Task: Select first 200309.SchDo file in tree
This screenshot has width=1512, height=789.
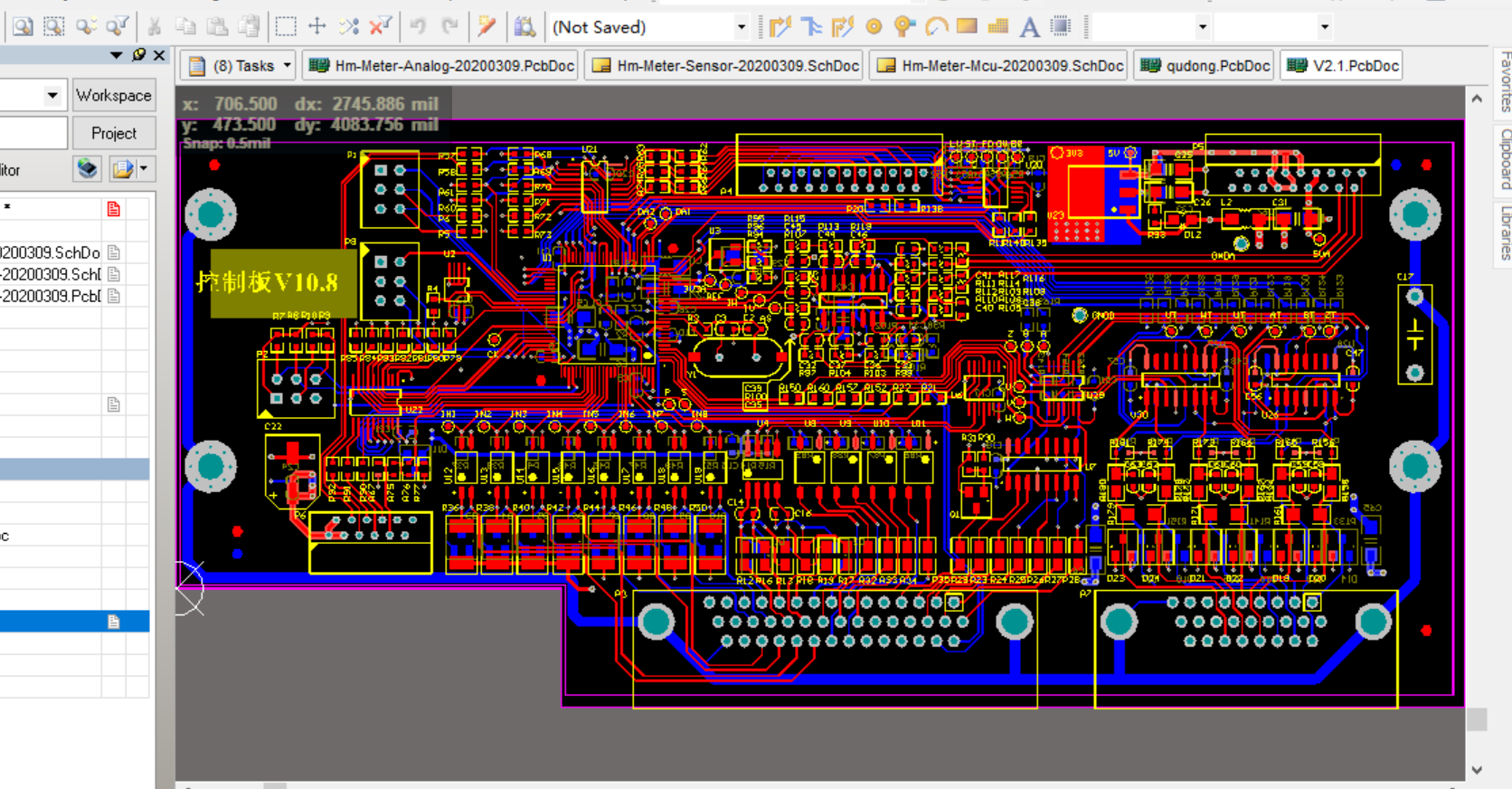Action: pos(51,252)
